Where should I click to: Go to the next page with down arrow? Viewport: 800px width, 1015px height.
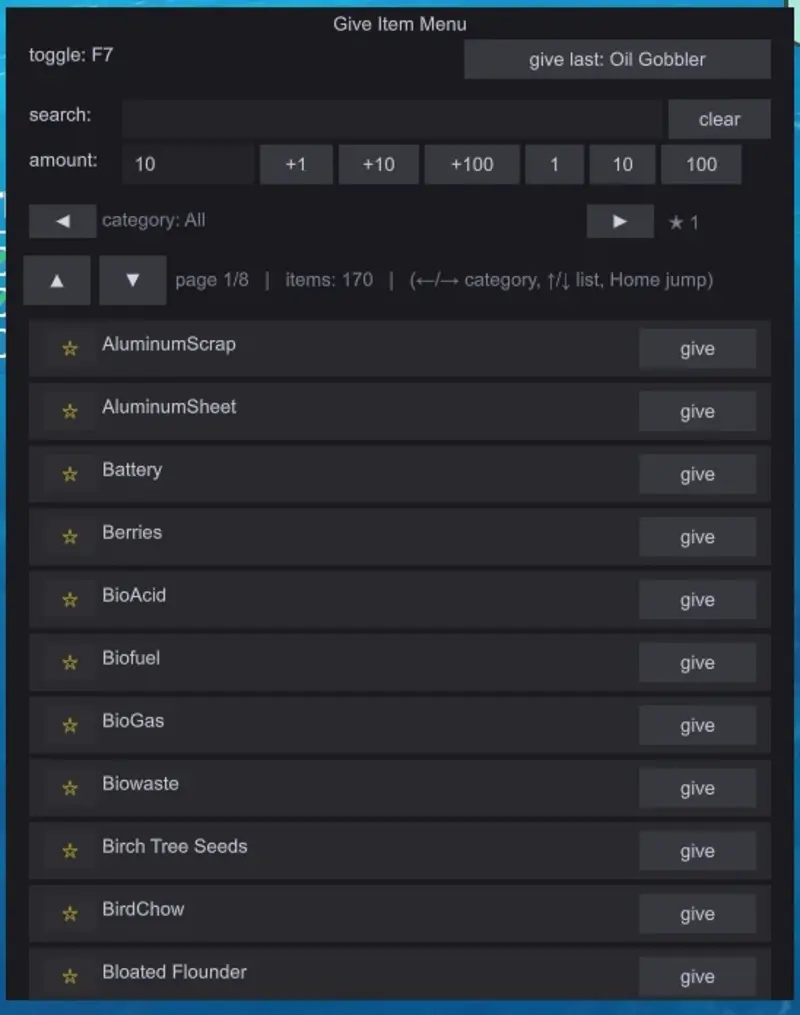click(x=132, y=280)
